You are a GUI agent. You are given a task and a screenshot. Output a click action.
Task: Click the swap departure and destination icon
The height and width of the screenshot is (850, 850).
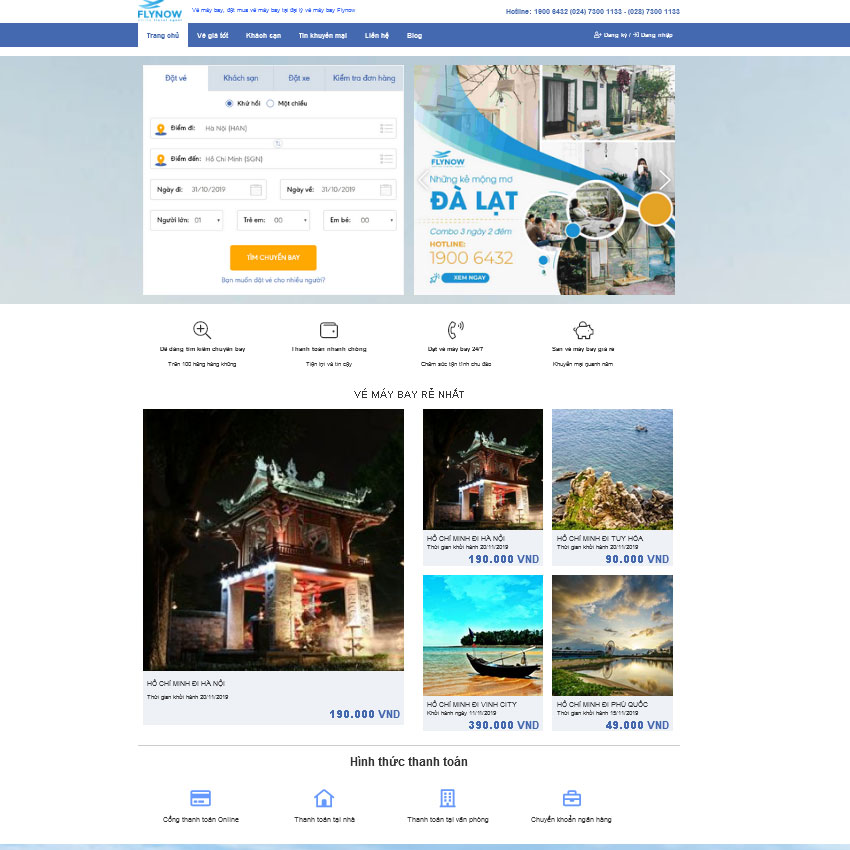(x=278, y=143)
